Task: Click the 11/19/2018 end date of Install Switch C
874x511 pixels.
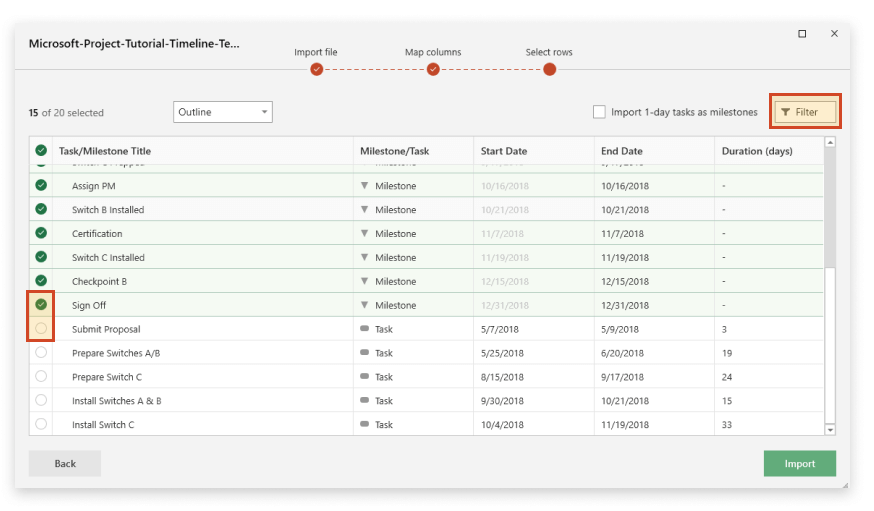Action: [625, 425]
